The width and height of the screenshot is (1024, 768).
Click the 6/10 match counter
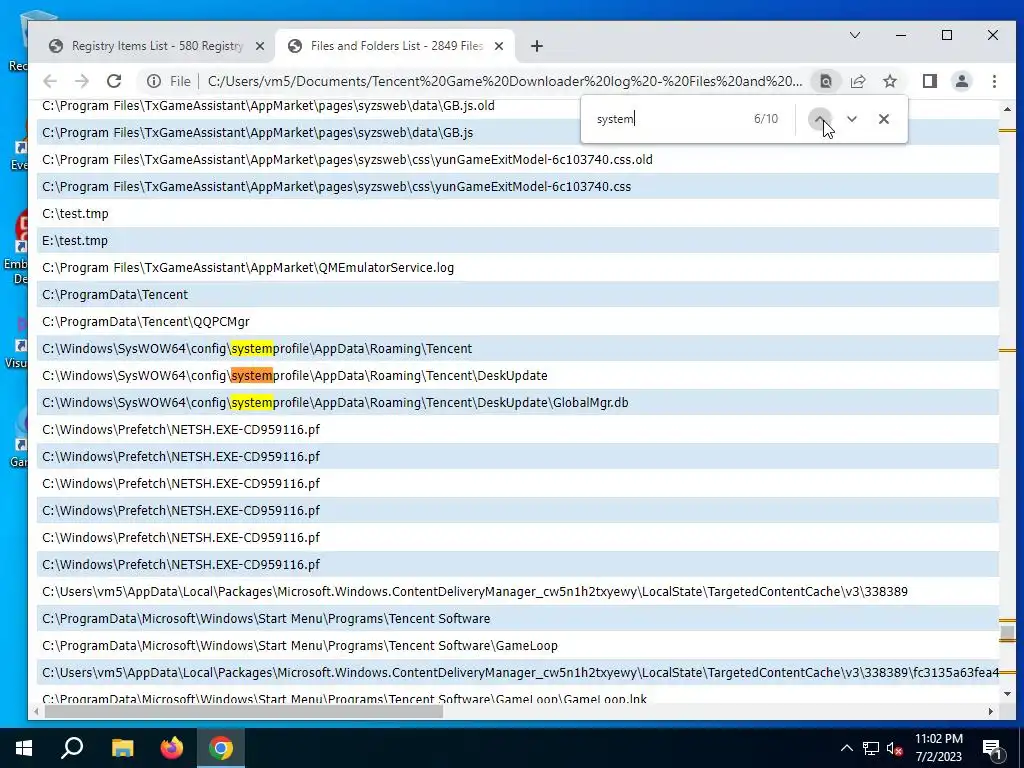pyautogui.click(x=766, y=119)
